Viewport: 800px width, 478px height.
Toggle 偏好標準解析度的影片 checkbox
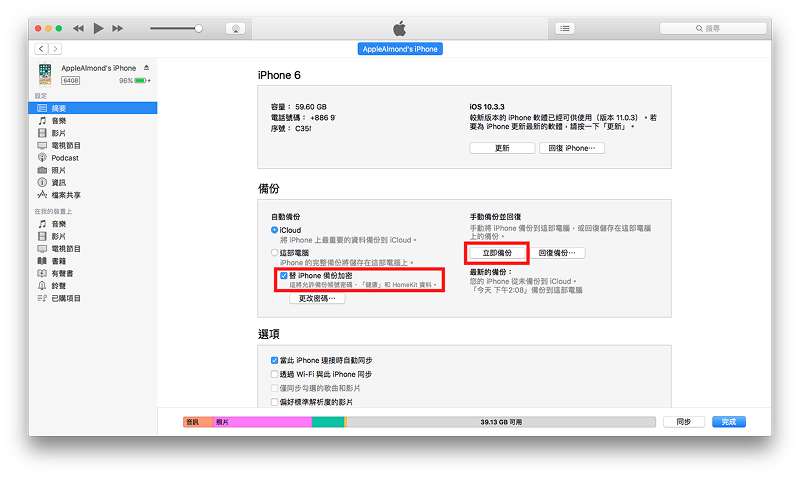pos(274,402)
